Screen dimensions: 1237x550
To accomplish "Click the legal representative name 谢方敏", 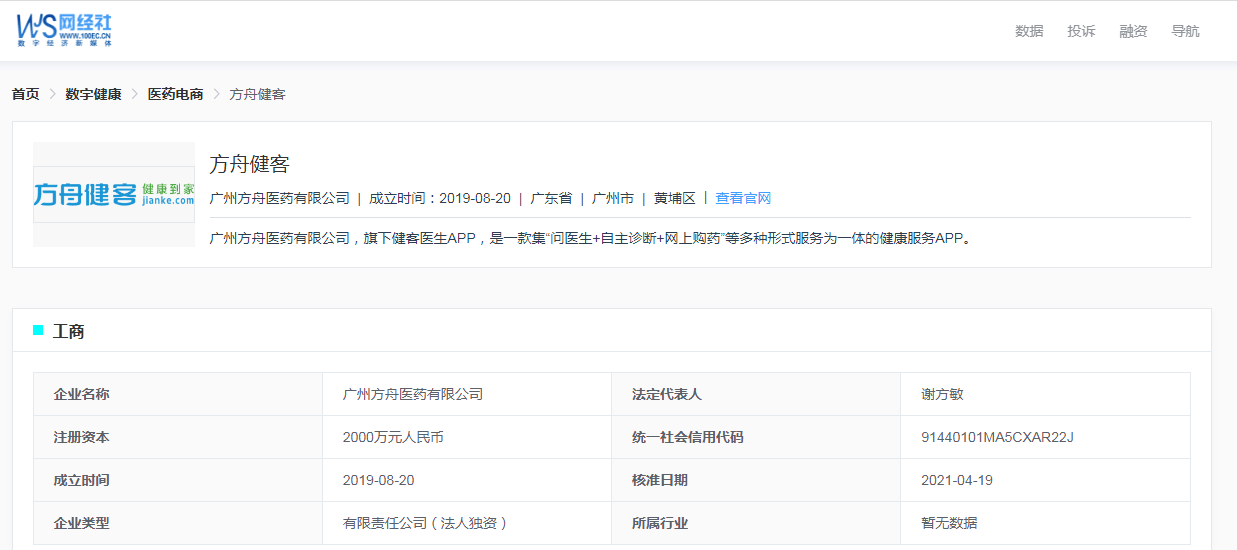I will click(942, 394).
